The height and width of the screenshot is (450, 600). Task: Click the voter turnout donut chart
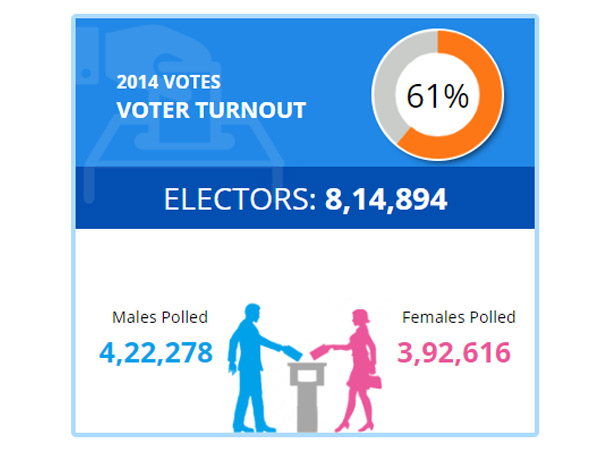point(437,96)
